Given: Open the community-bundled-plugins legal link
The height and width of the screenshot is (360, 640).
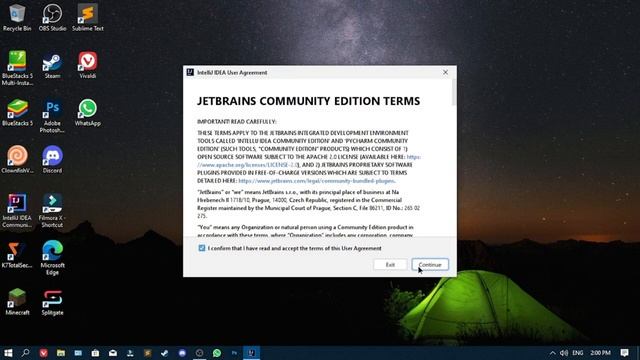Looking at the screenshot, I should [316, 180].
